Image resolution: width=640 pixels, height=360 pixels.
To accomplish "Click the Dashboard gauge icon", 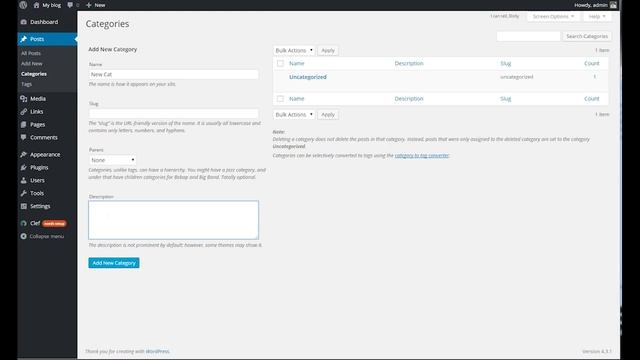I will pos(24,22).
